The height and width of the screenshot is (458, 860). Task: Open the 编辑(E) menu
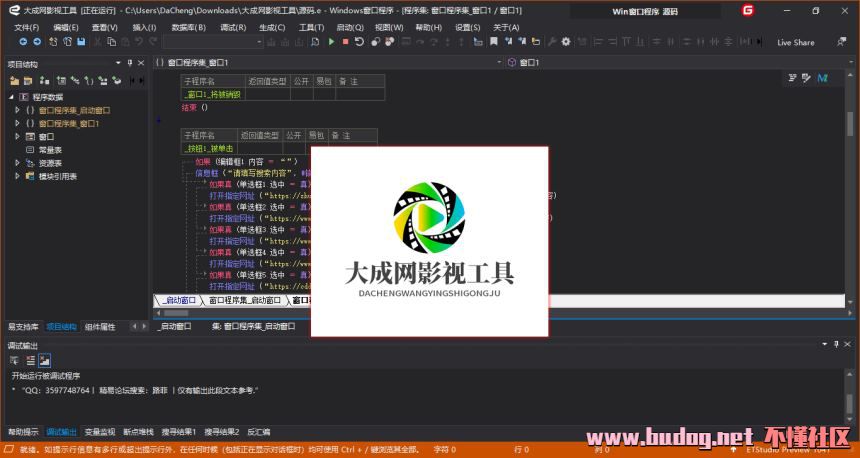click(66, 27)
